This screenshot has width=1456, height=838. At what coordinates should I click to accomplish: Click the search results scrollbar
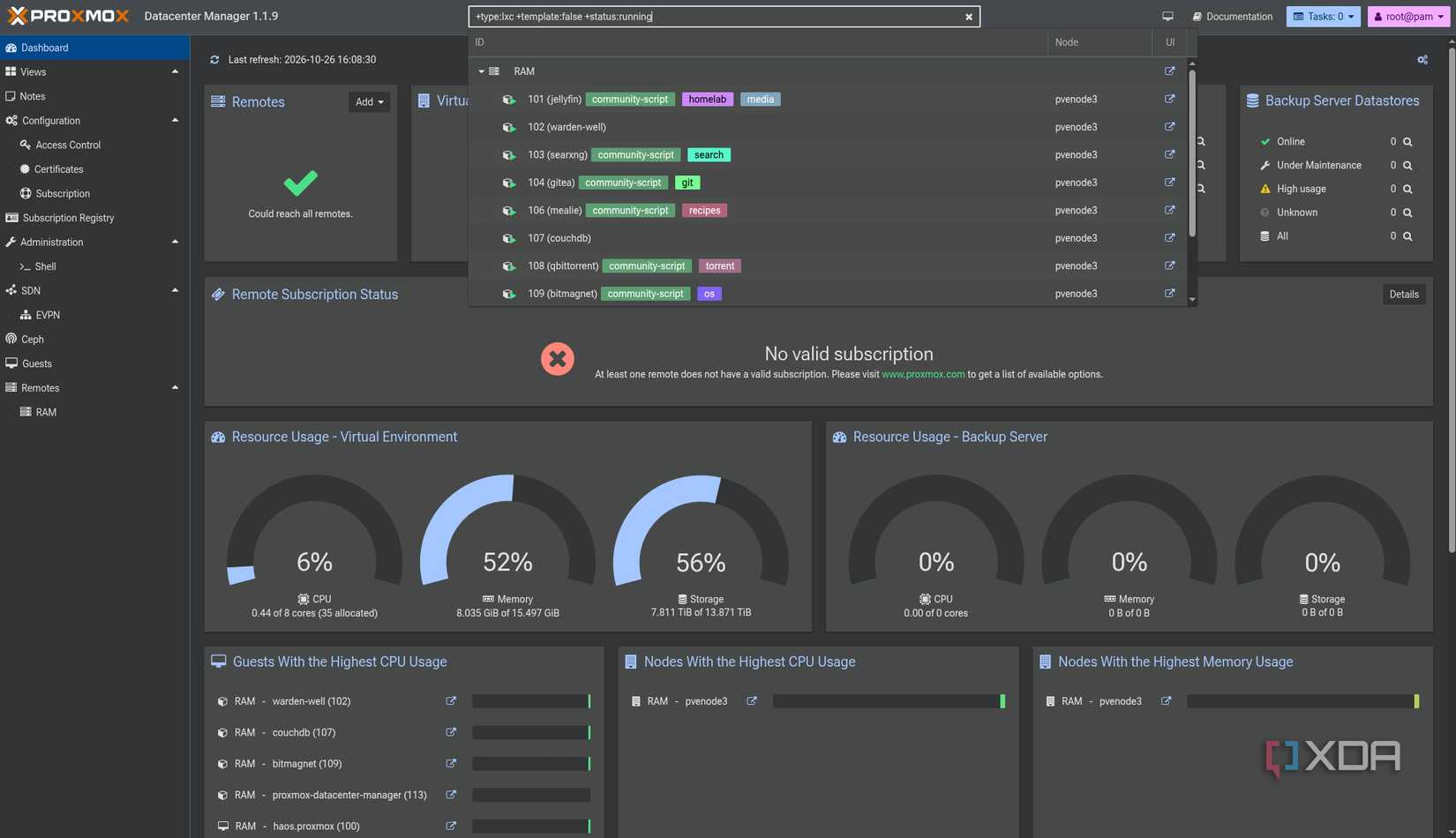[1192, 154]
